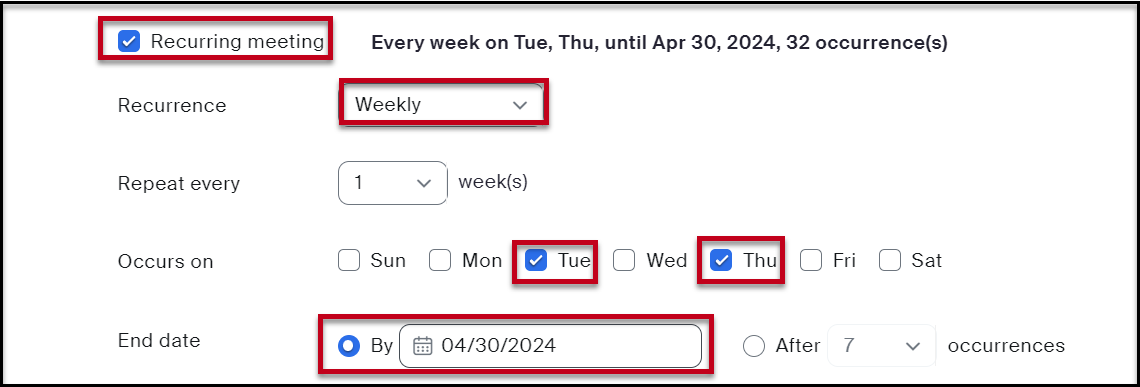1140x387 pixels.
Task: Check the Sun checkbox
Action: [x=349, y=260]
